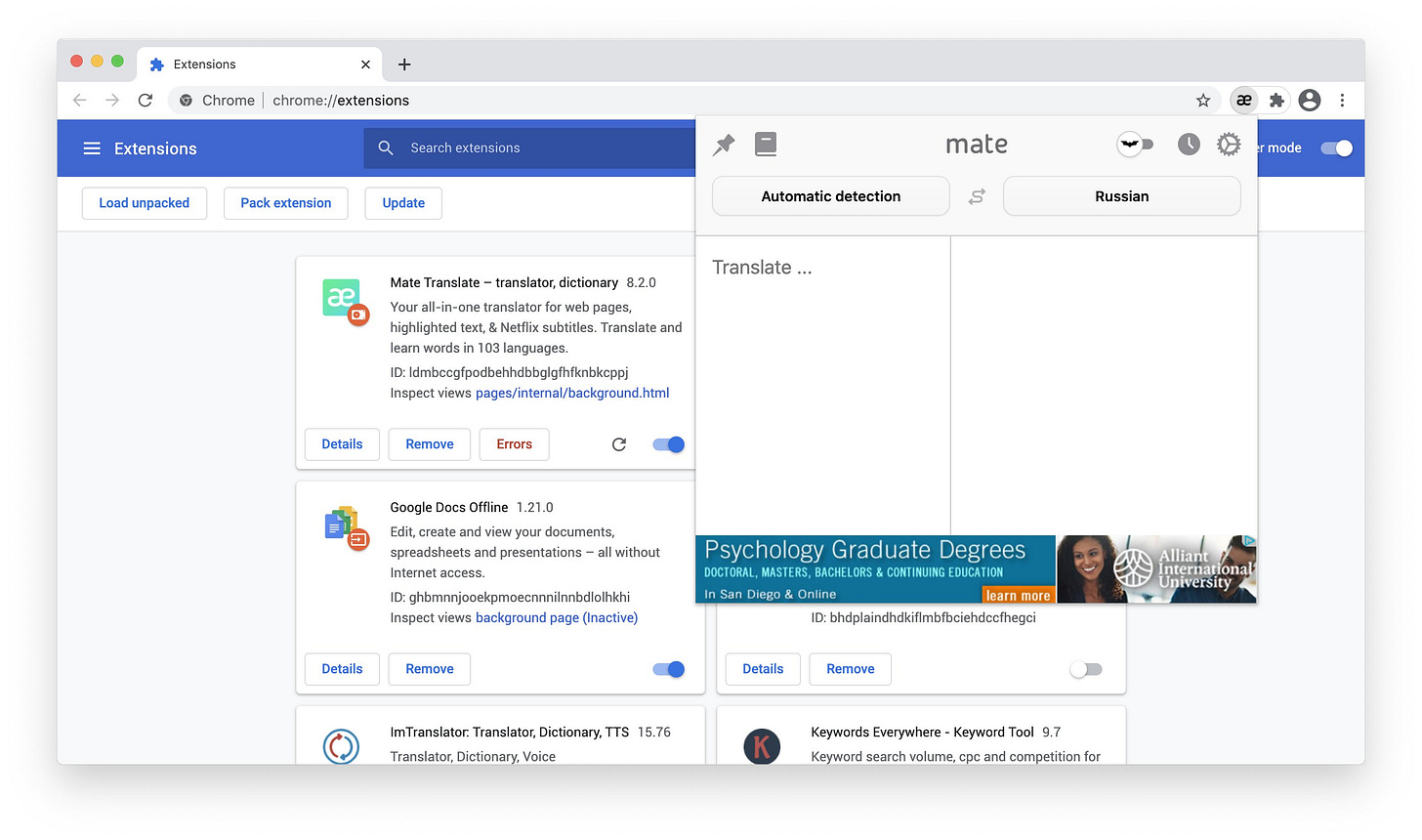This screenshot has height=840, width=1422.
Task: Open the Chrome extensions puzzle menu
Action: pos(1276,100)
